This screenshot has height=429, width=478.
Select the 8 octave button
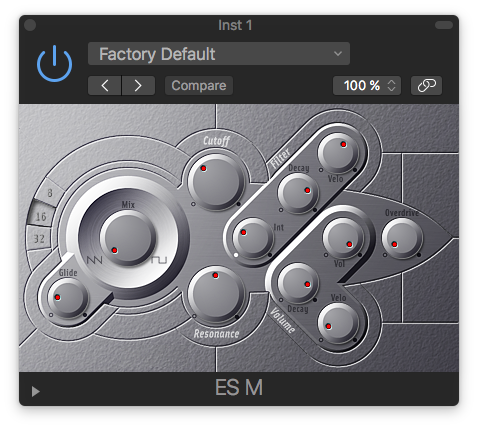pos(50,193)
